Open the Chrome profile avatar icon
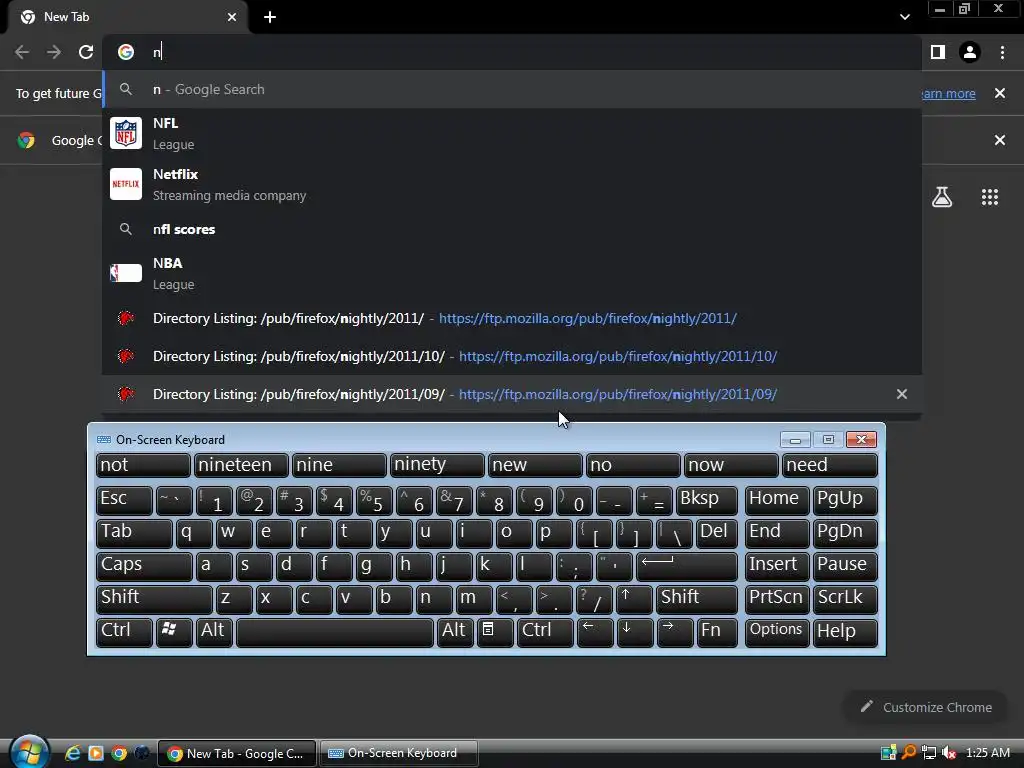This screenshot has width=1024, height=768. [970, 52]
